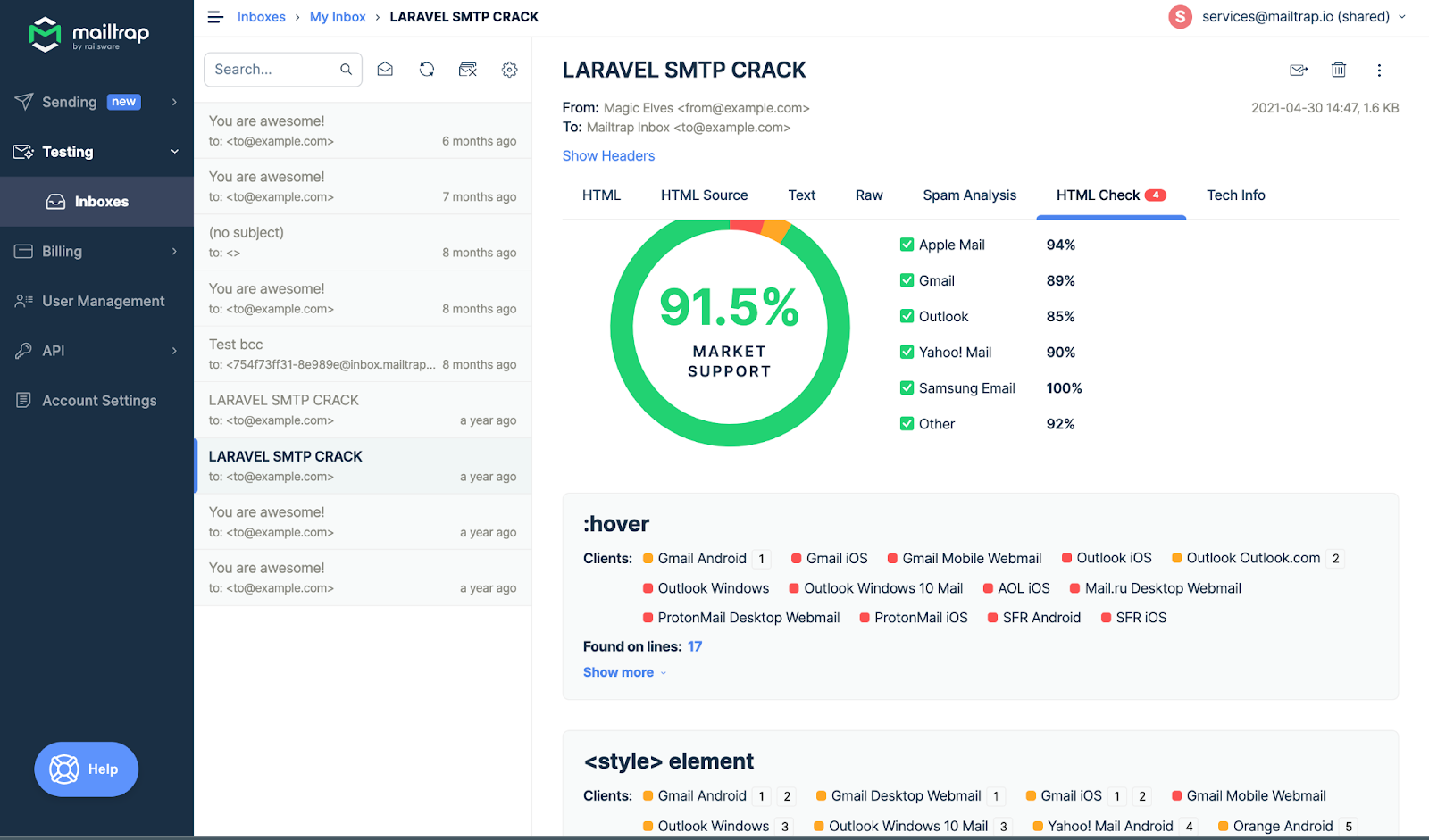Open the Tech Info tab

pos(1235,195)
